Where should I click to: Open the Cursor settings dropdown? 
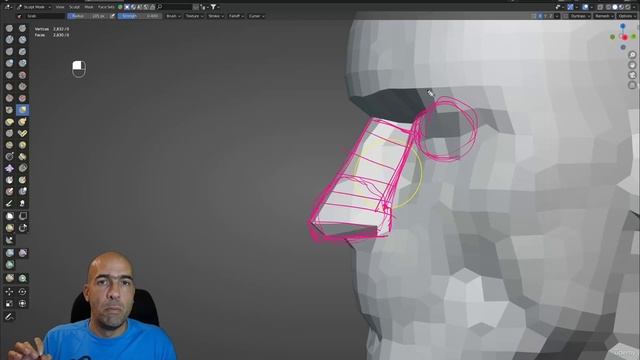point(256,16)
